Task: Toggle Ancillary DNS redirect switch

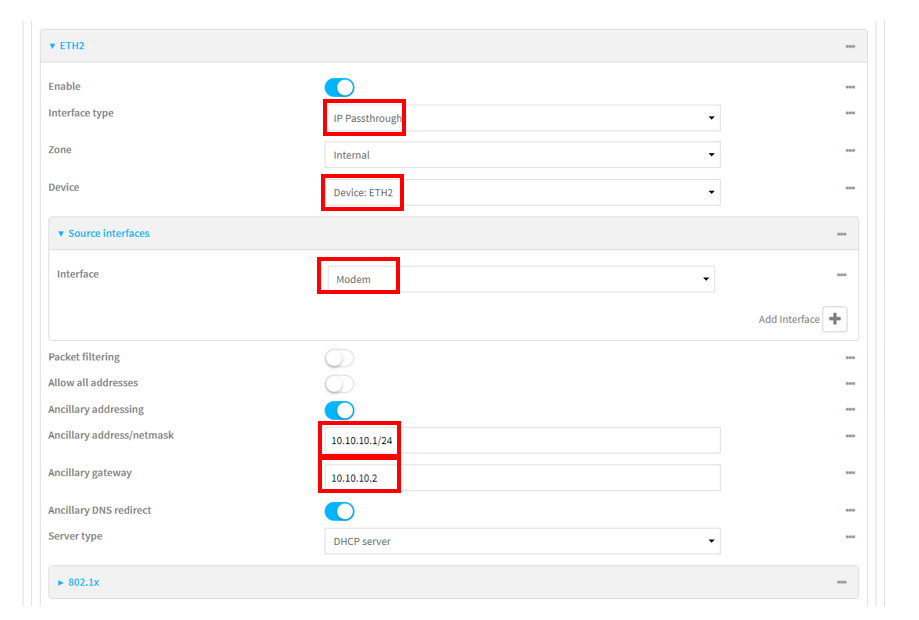Action: pos(340,511)
